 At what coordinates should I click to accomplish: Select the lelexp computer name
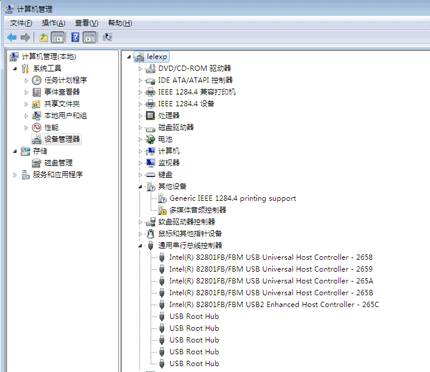[x=157, y=57]
